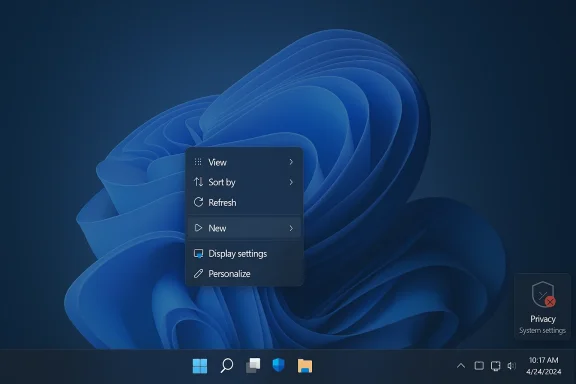Expand the View submenu chevron
The image size is (576, 384).
[291, 162]
